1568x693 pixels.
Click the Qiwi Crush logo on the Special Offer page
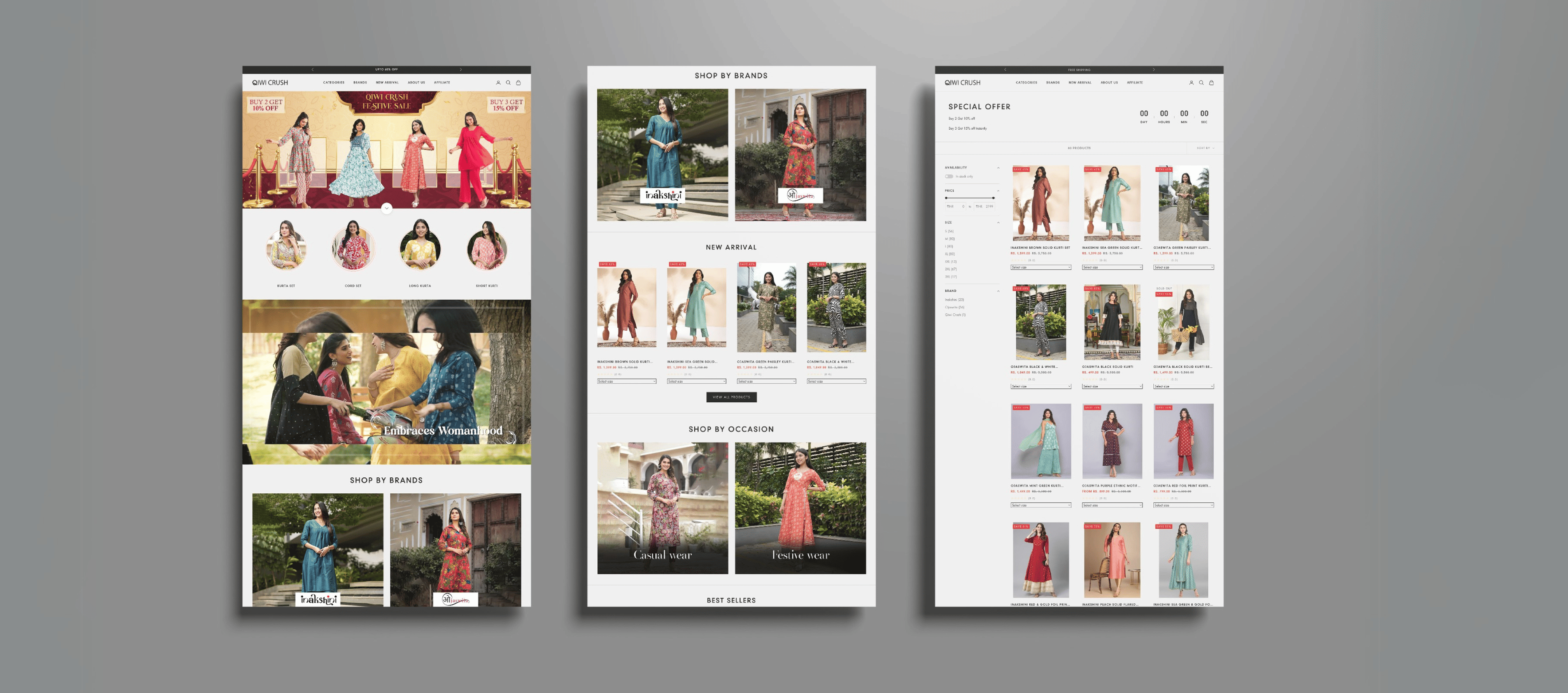click(x=962, y=83)
